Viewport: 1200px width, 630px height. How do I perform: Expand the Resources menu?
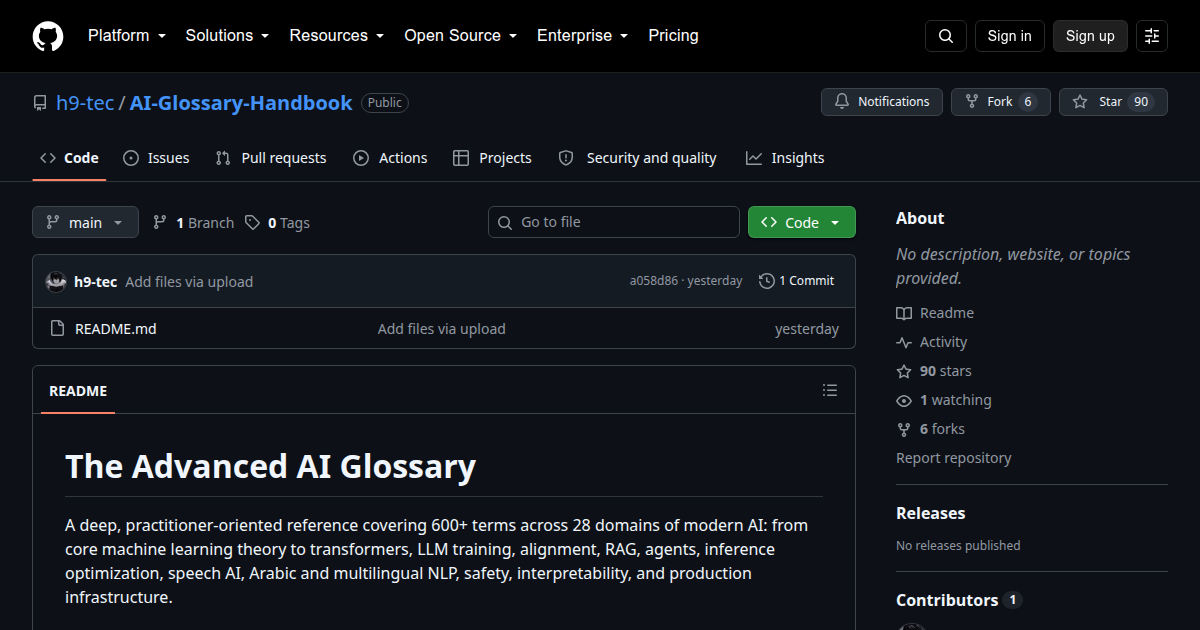pyautogui.click(x=337, y=36)
